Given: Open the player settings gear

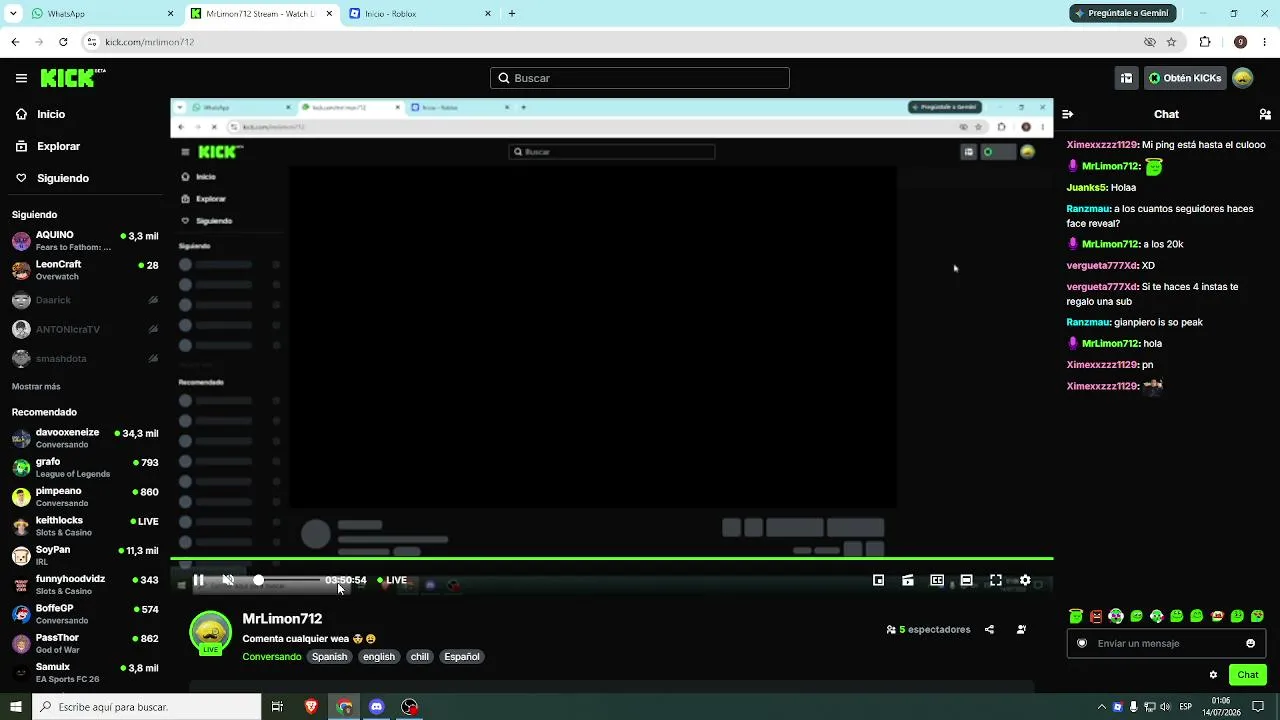Looking at the screenshot, I should (1025, 580).
